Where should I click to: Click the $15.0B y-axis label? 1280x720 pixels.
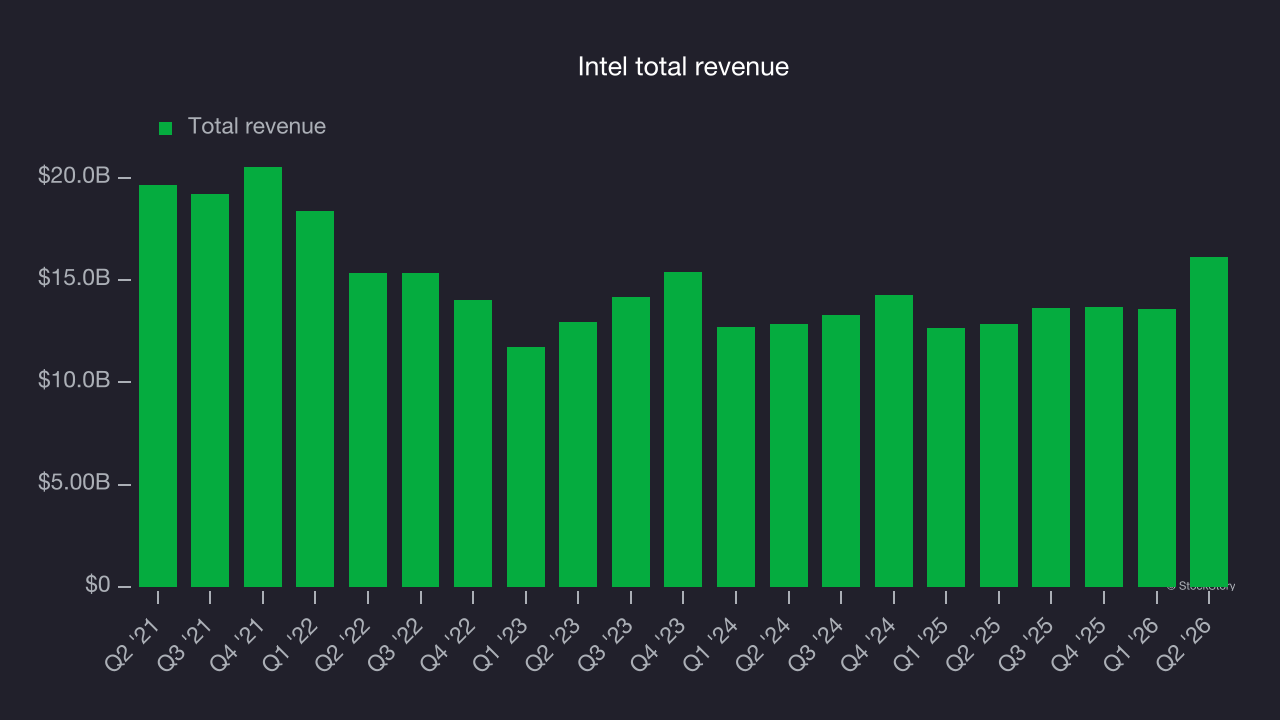tap(74, 278)
